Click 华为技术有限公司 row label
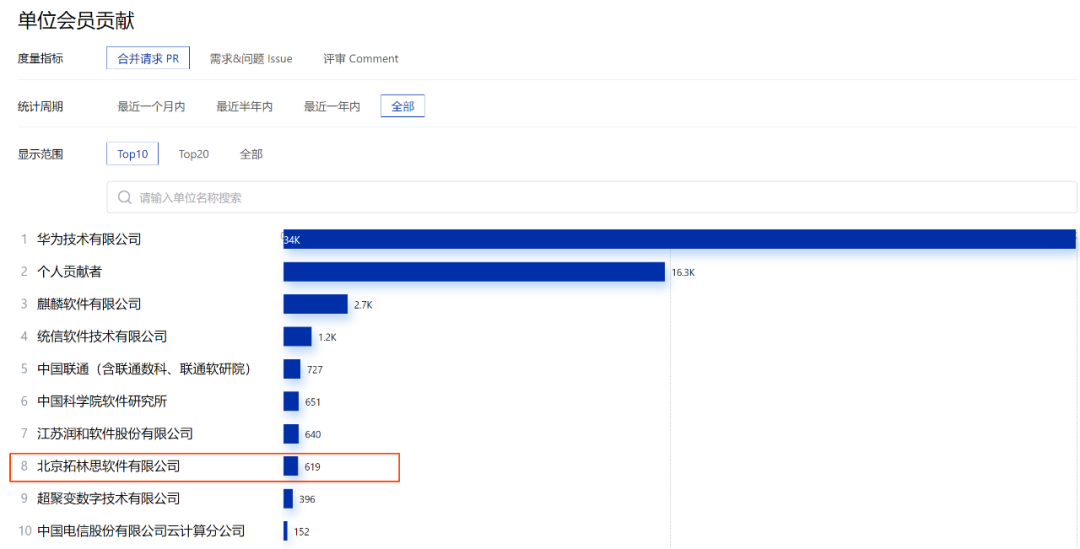1080x549 pixels. click(89, 239)
